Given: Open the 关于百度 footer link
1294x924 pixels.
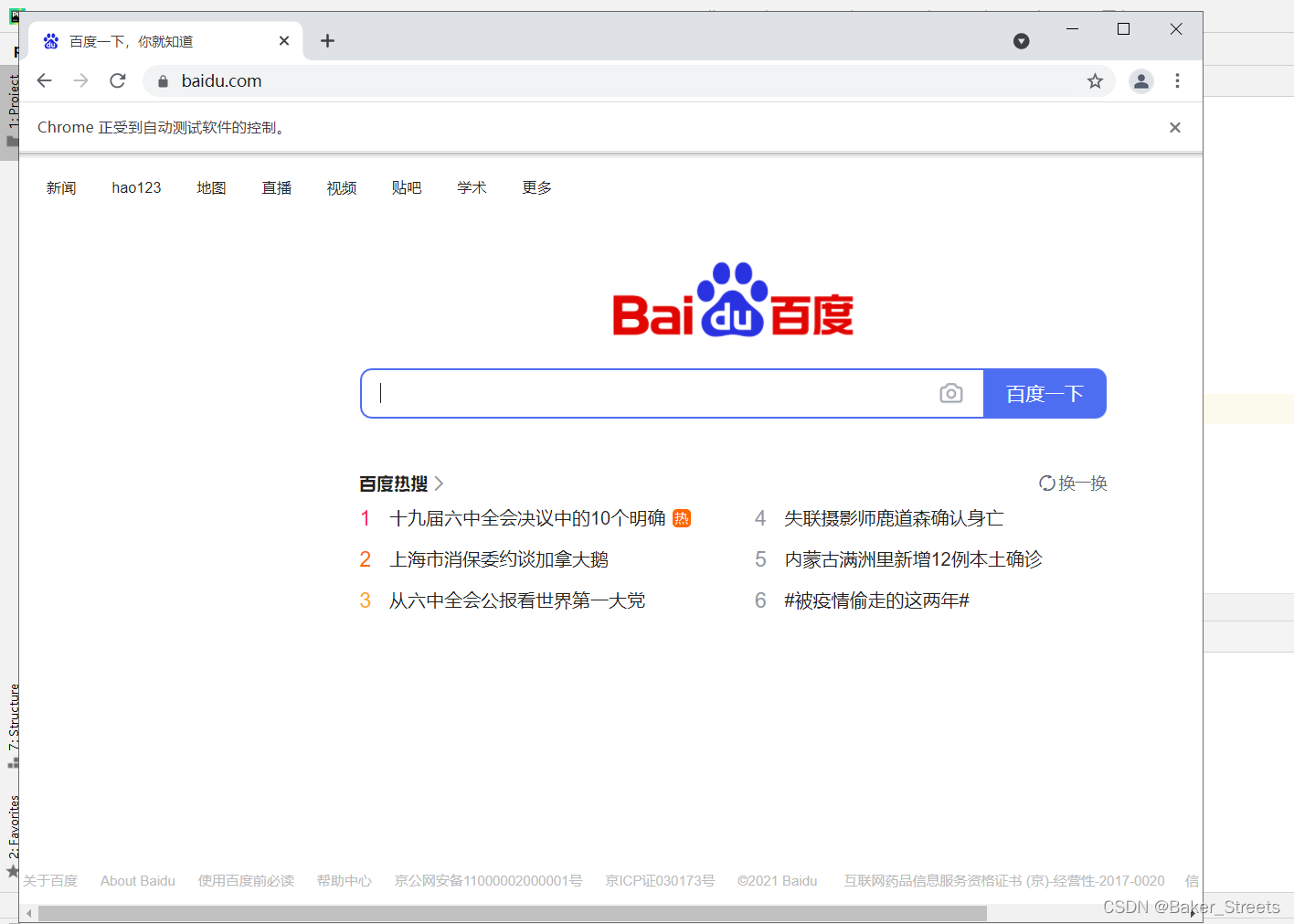Looking at the screenshot, I should pyautogui.click(x=50, y=881).
